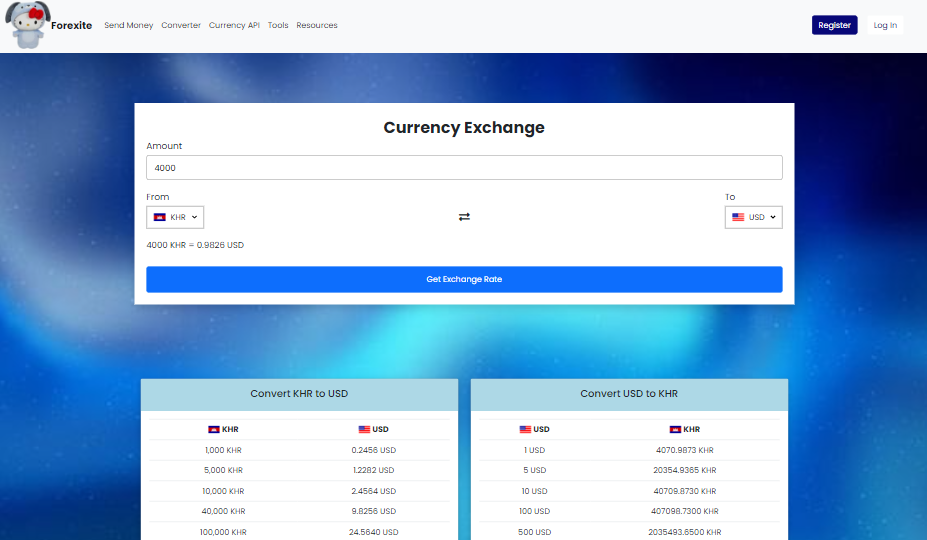Image resolution: width=927 pixels, height=540 pixels.
Task: Open the To currency USD dropdown
Action: (753, 217)
